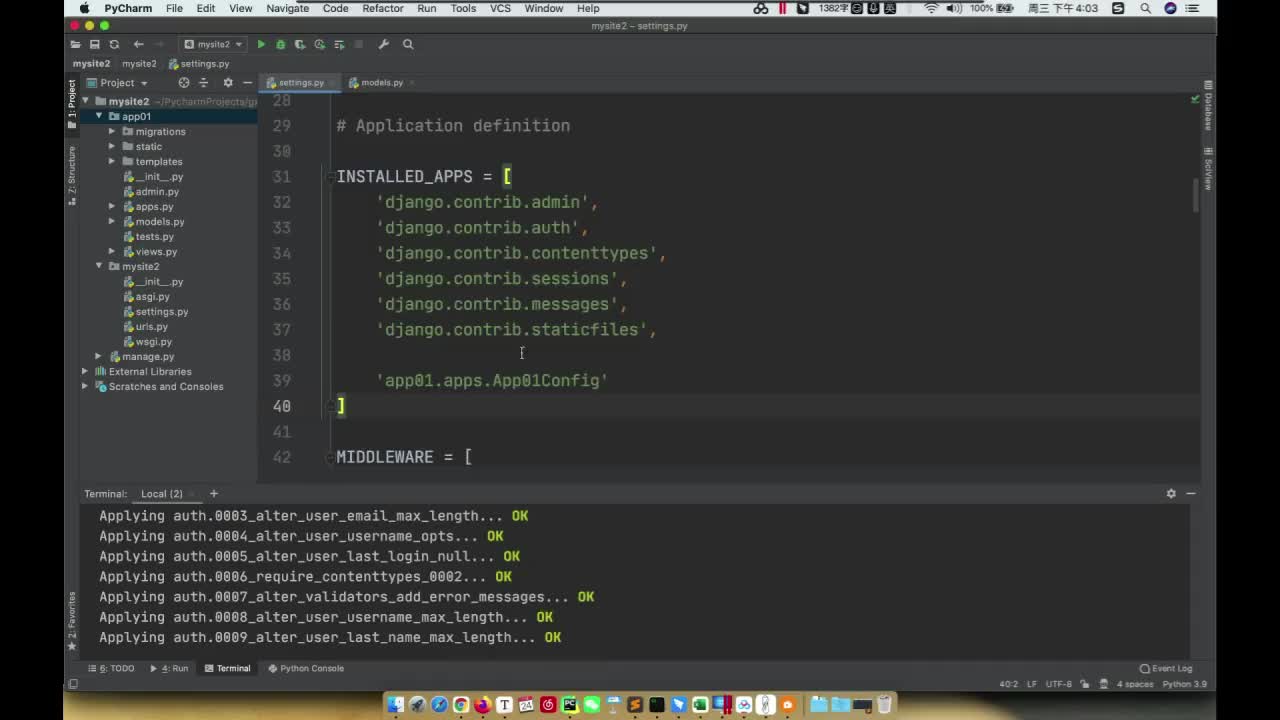Click the Terminal tool window button
The height and width of the screenshot is (720, 1280).
tap(228, 668)
